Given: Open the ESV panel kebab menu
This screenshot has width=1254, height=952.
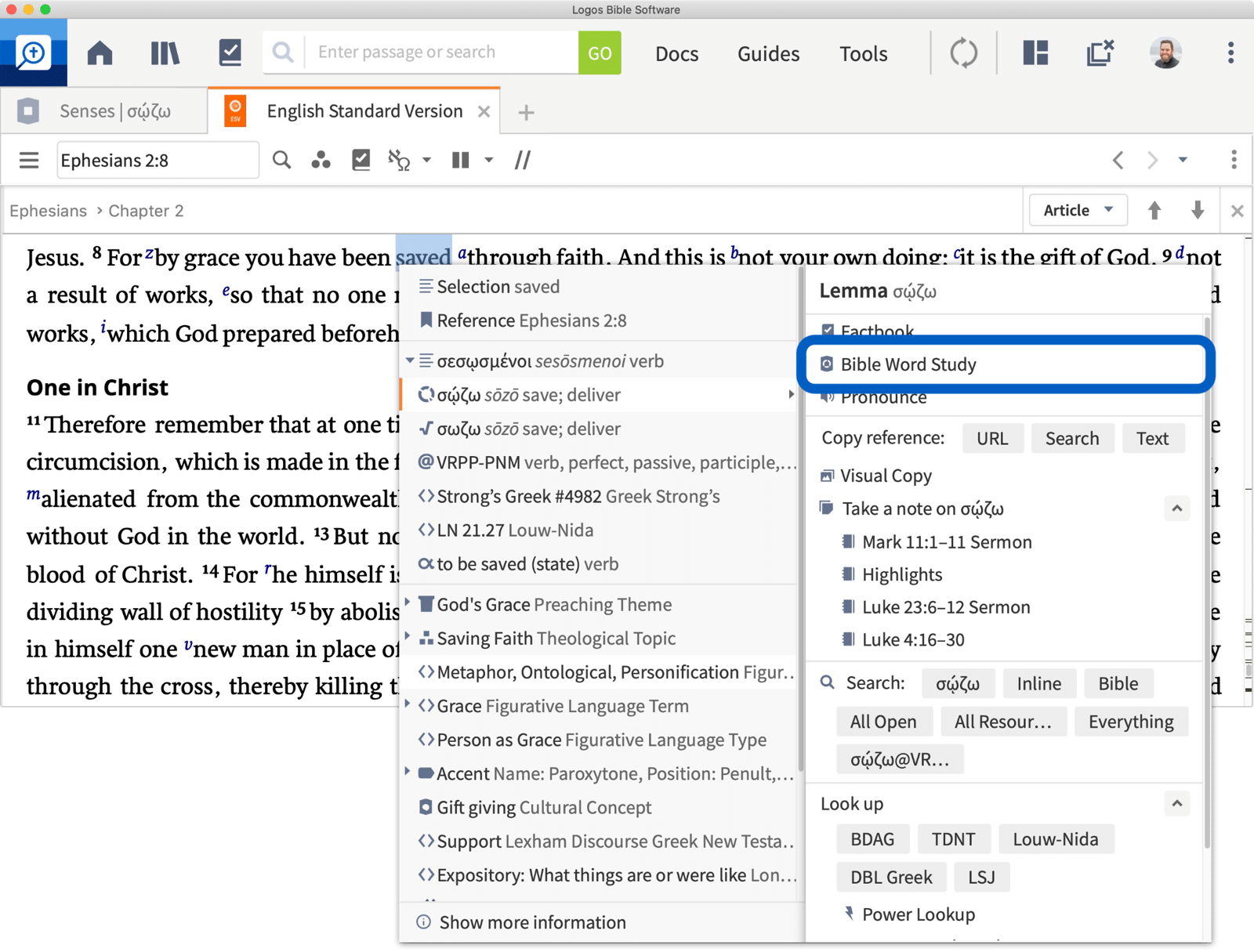Looking at the screenshot, I should (1234, 161).
